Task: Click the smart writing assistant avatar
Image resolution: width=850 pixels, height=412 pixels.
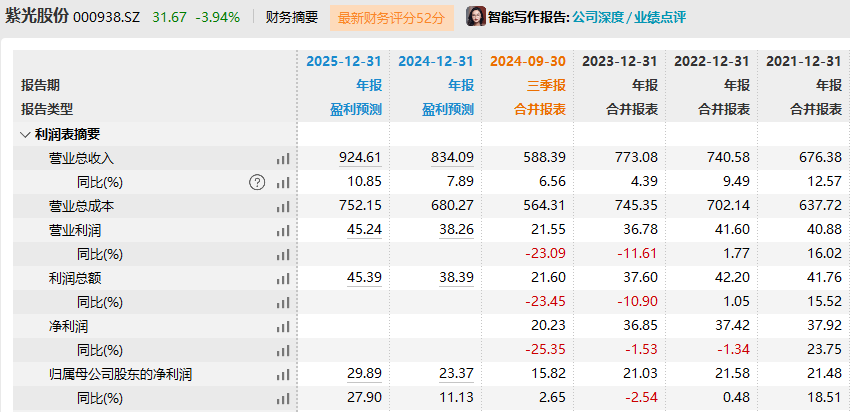Action: (476, 17)
